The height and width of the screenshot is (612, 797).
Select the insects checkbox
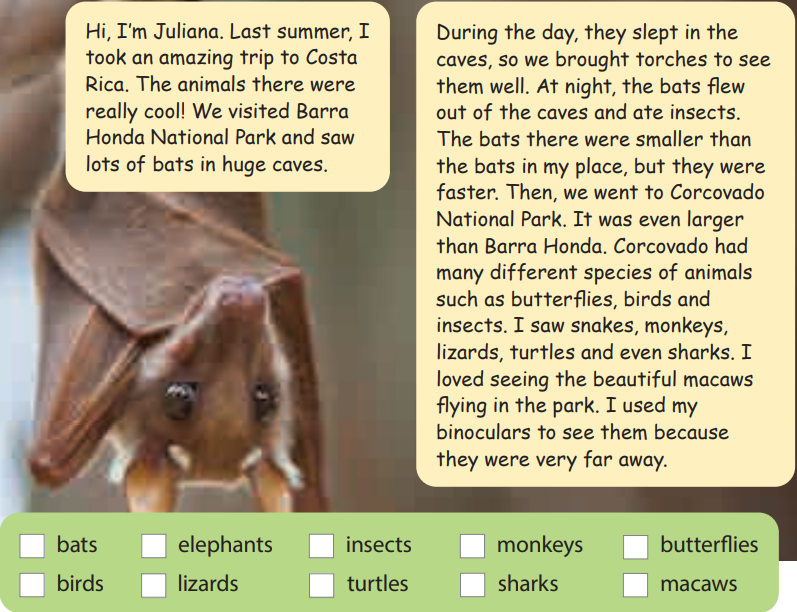point(321,546)
